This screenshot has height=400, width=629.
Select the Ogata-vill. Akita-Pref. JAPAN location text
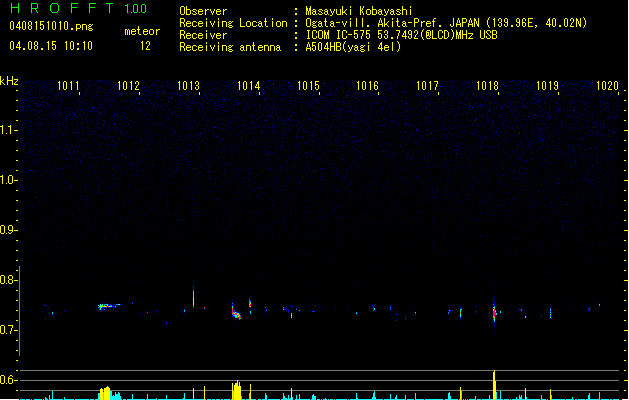tap(446, 23)
